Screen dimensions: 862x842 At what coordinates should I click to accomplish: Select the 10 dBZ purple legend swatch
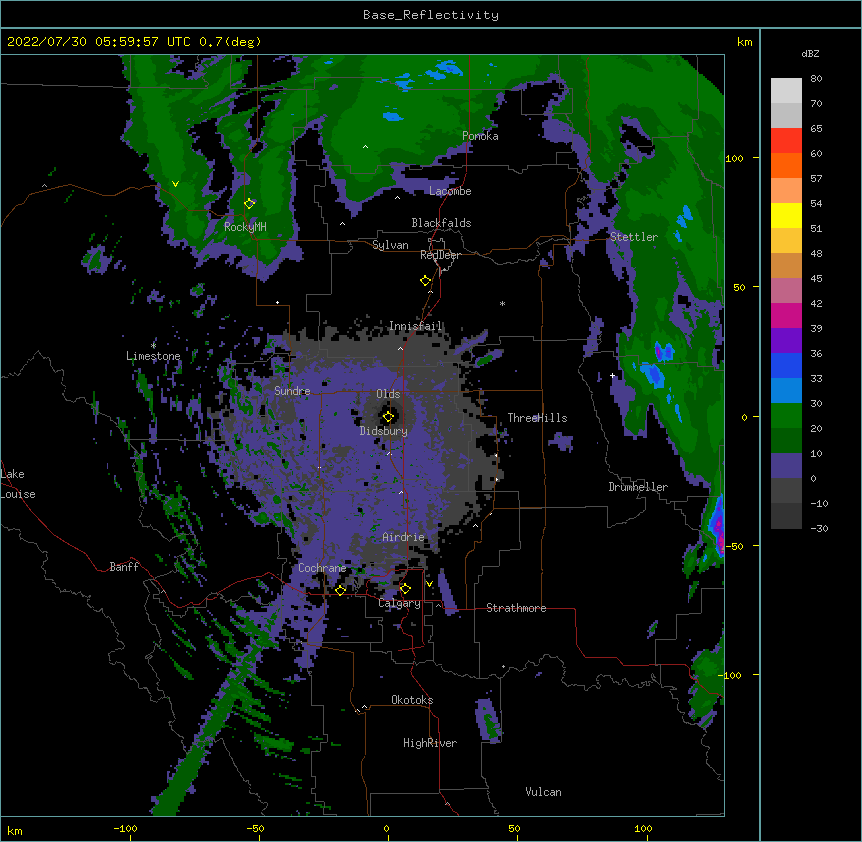pyautogui.click(x=786, y=466)
